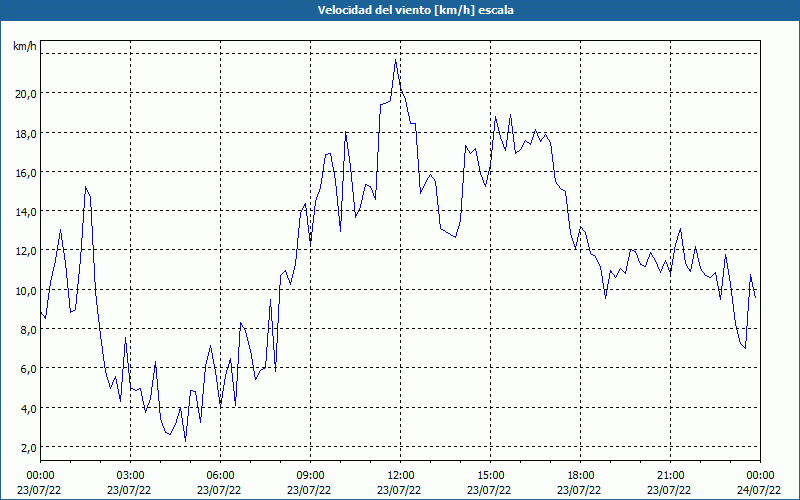Click the 6,0 y-axis value
The height and width of the screenshot is (500, 800).
coord(28,368)
